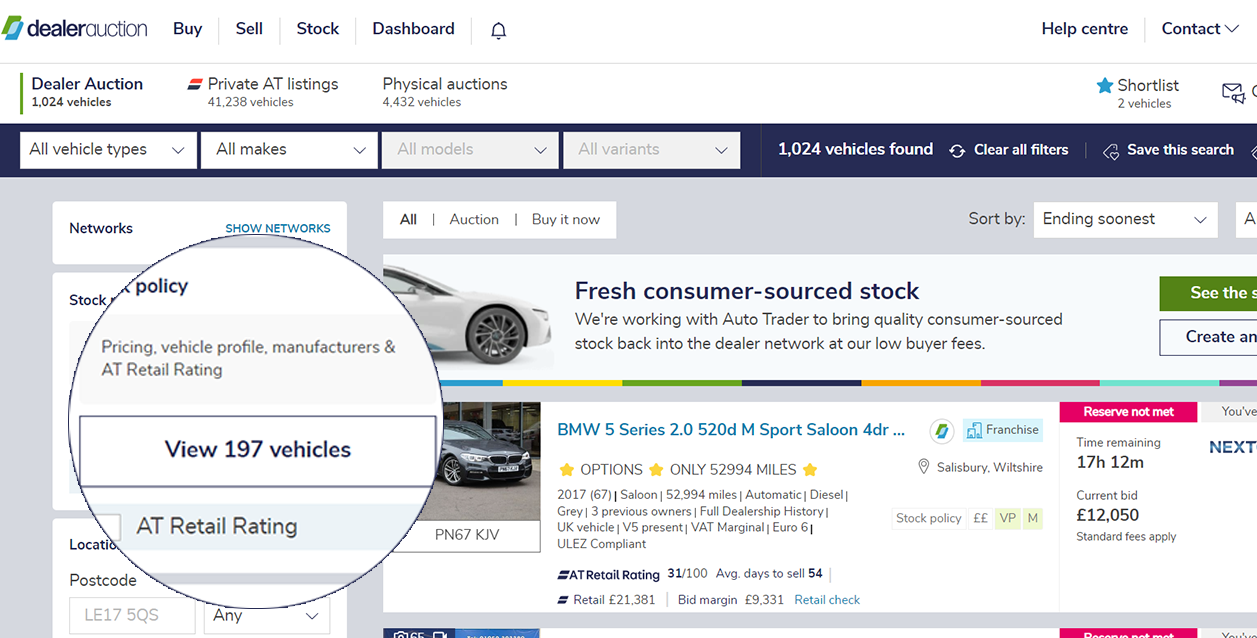Click Save this search
The height and width of the screenshot is (638, 1257).
point(1180,150)
